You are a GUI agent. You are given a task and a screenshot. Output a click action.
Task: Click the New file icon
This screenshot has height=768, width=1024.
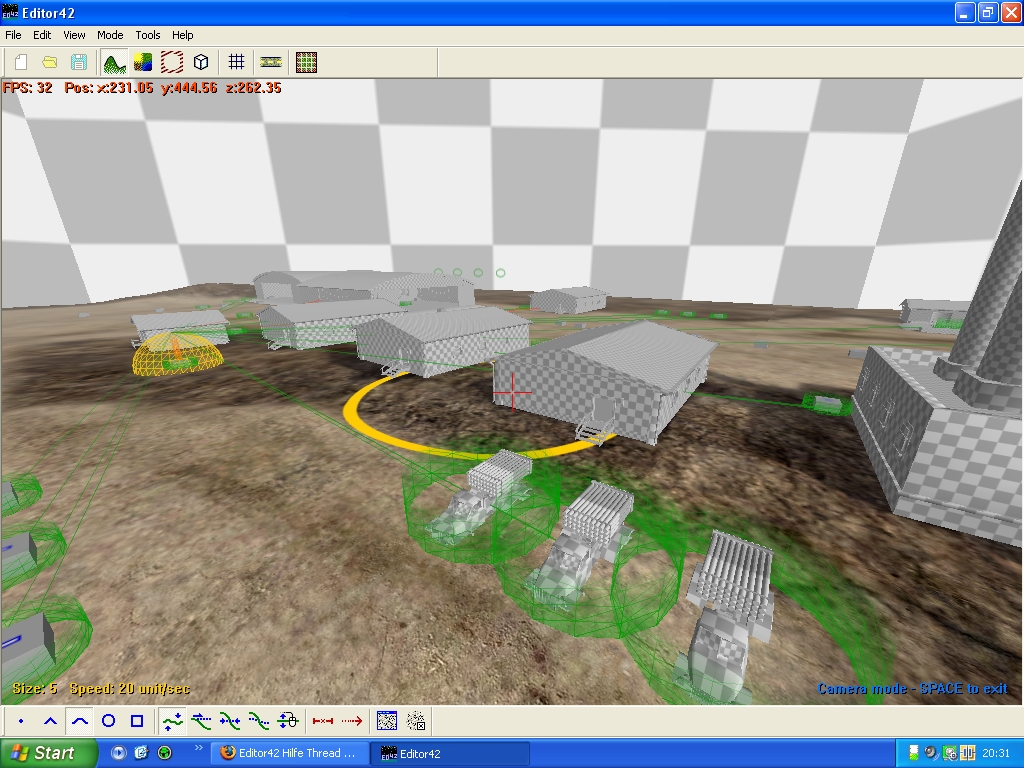pyautogui.click(x=21, y=62)
